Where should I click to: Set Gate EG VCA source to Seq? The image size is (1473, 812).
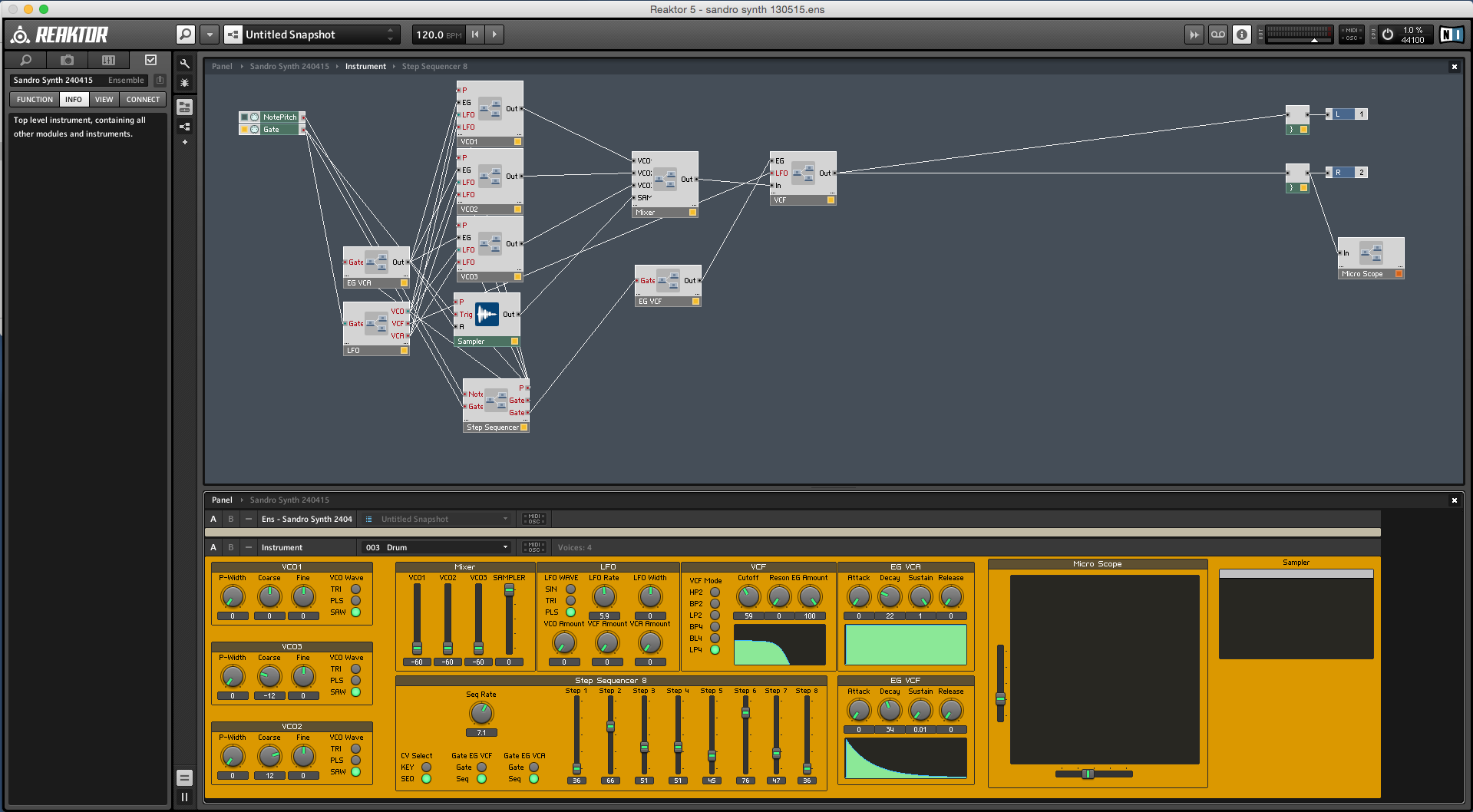[x=533, y=778]
